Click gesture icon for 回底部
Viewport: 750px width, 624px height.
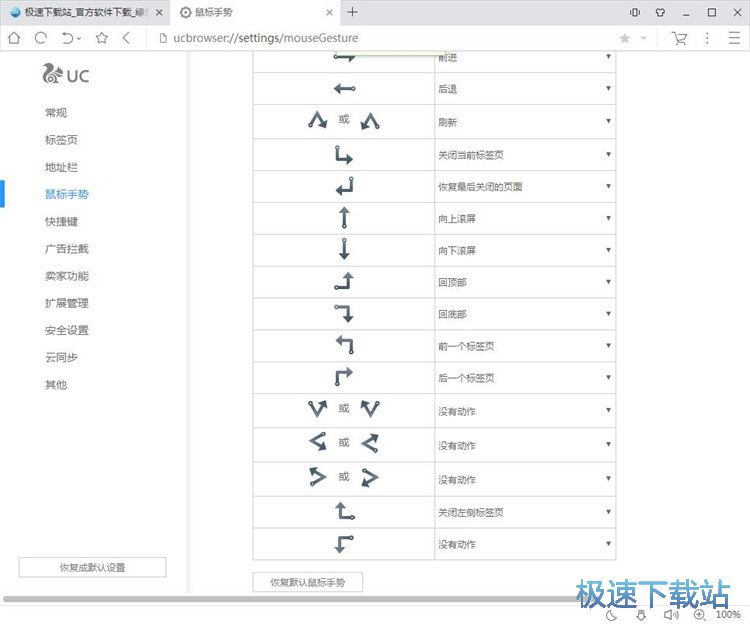click(344, 313)
